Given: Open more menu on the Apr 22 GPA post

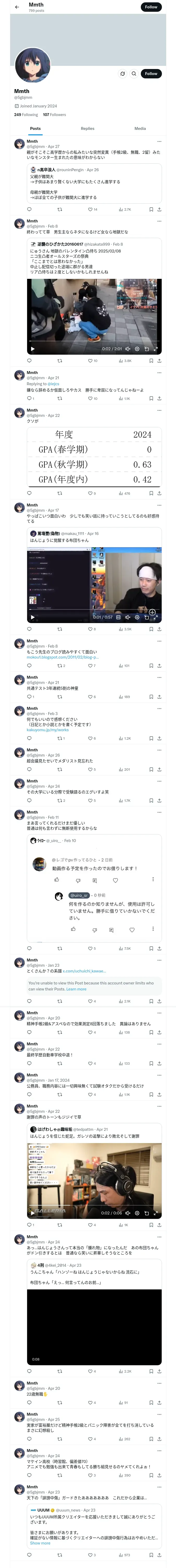Looking at the screenshot, I should tap(159, 410).
